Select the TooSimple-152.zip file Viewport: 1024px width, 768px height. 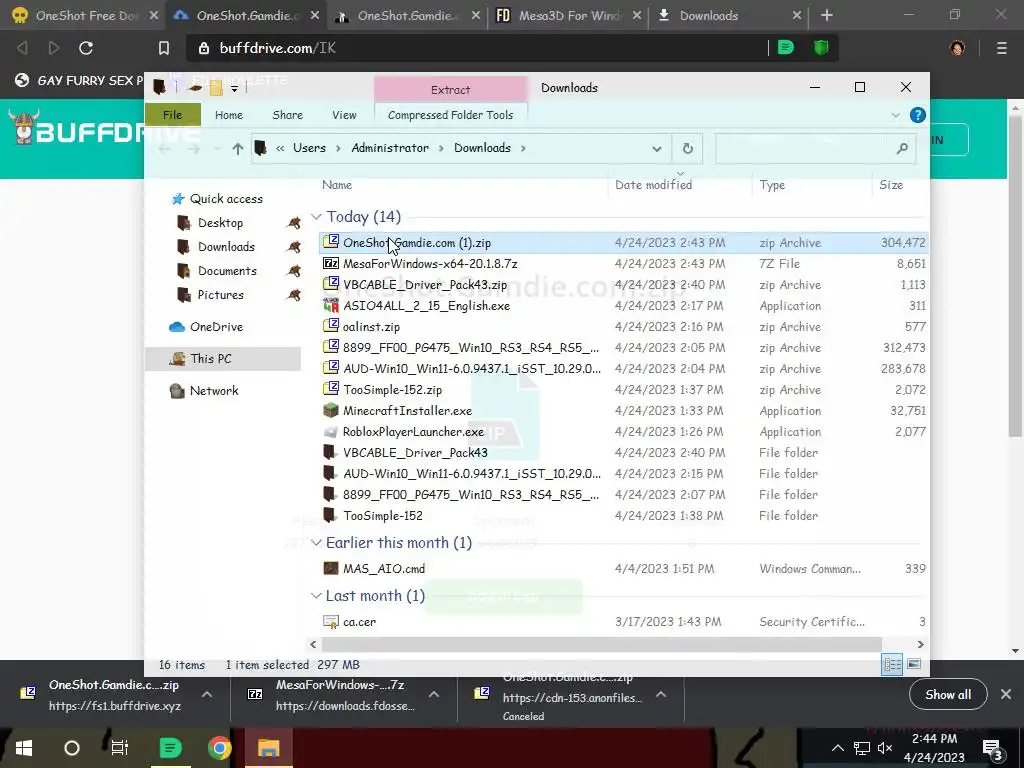point(392,390)
